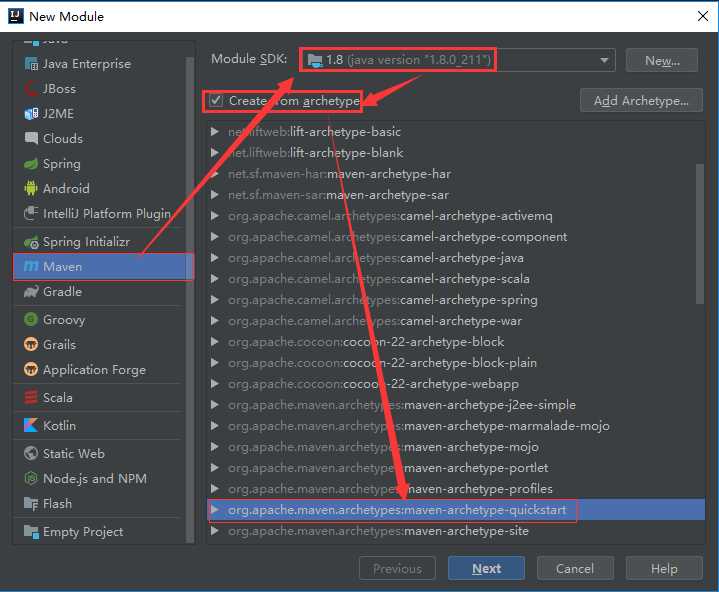Expand the maven-archetype-sar entry

(214, 195)
